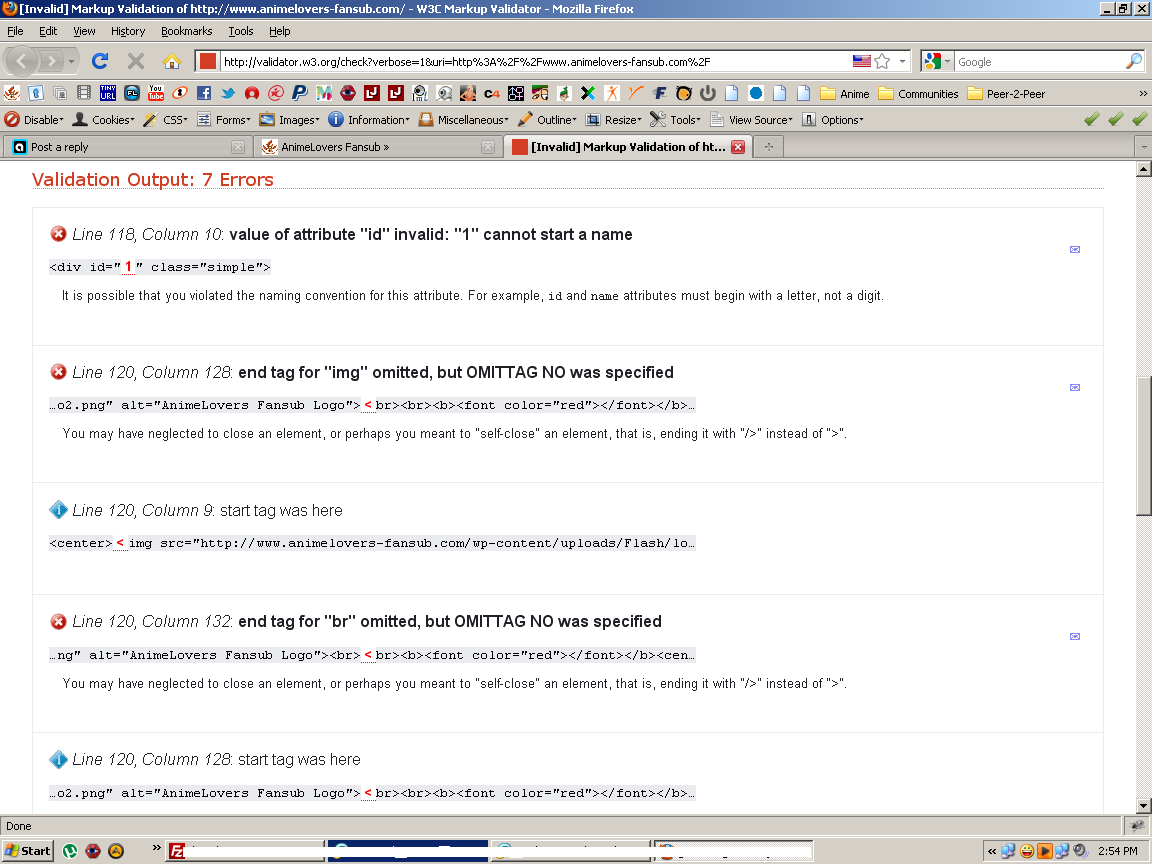Show hidden system tray icons
Screen dimensions: 1152x864
click(992, 851)
